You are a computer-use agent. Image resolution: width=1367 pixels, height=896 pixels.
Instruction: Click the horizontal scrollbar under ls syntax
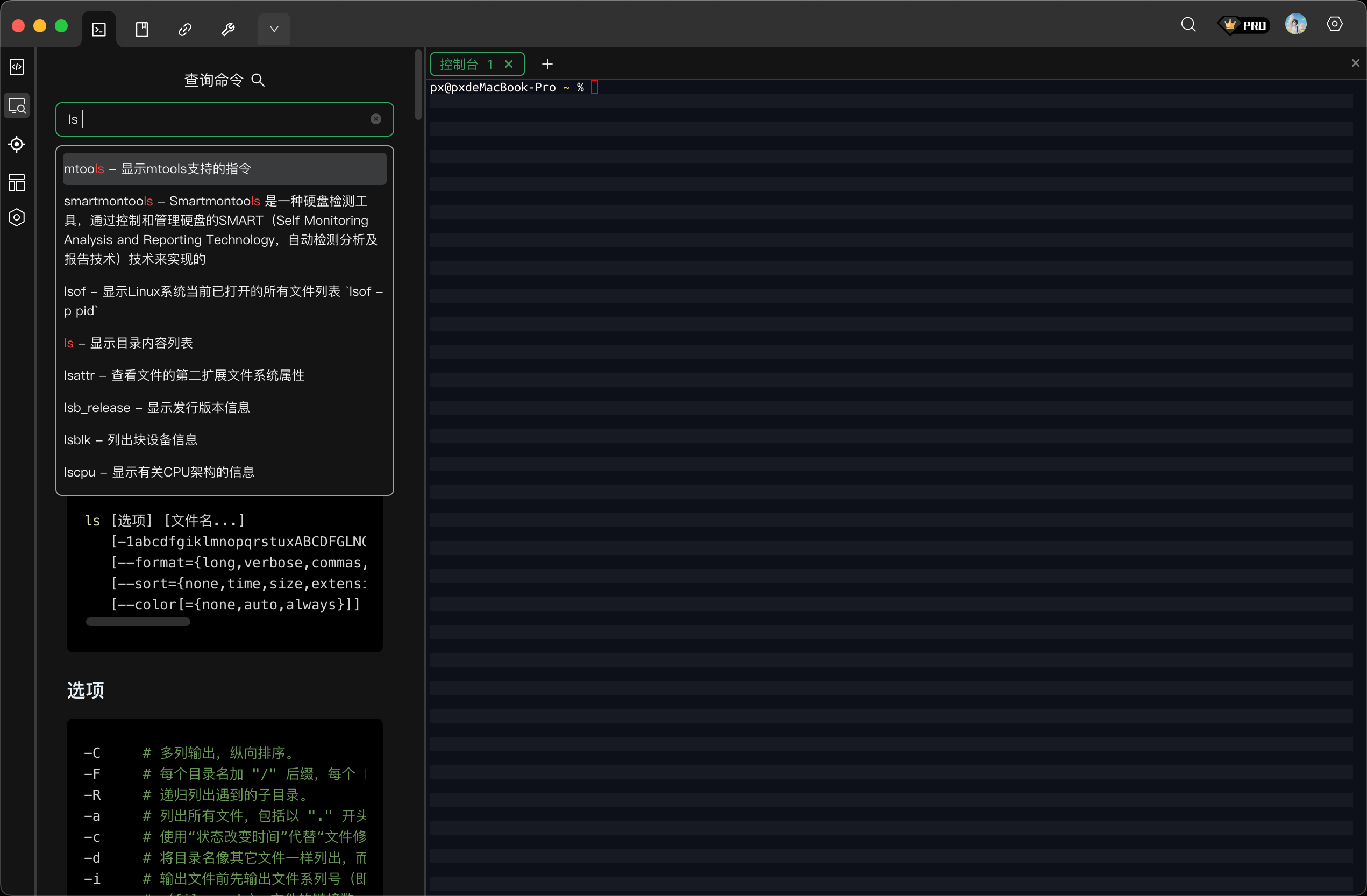[x=138, y=622]
